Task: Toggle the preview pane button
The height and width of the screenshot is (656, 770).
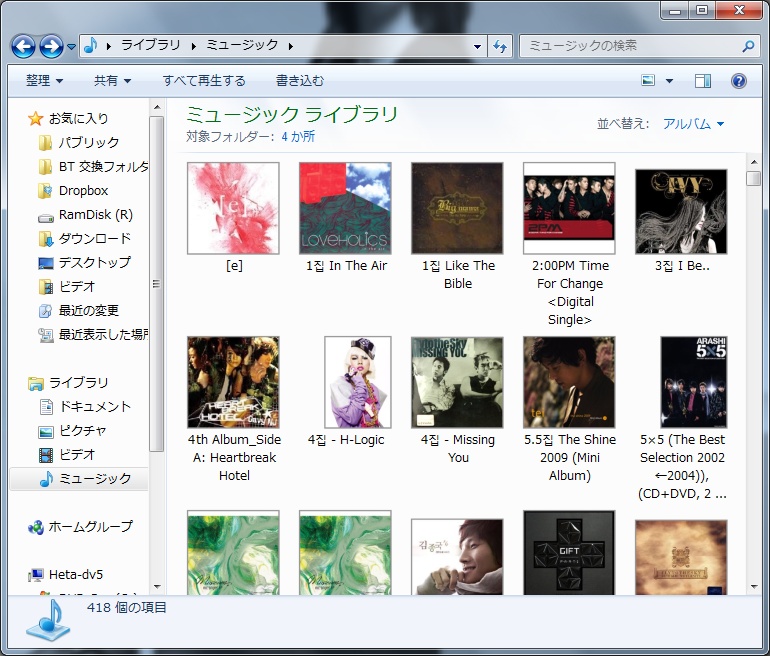Action: pyautogui.click(x=703, y=81)
